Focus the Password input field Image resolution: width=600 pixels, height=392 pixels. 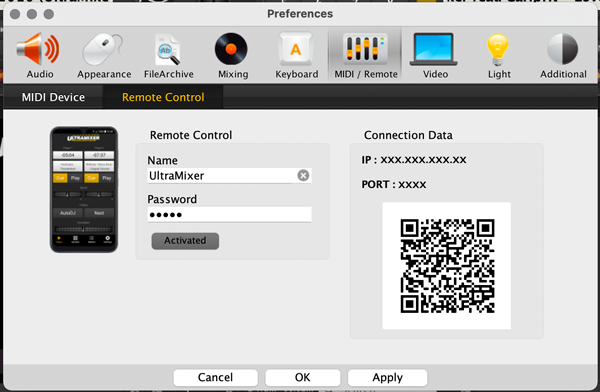point(229,214)
